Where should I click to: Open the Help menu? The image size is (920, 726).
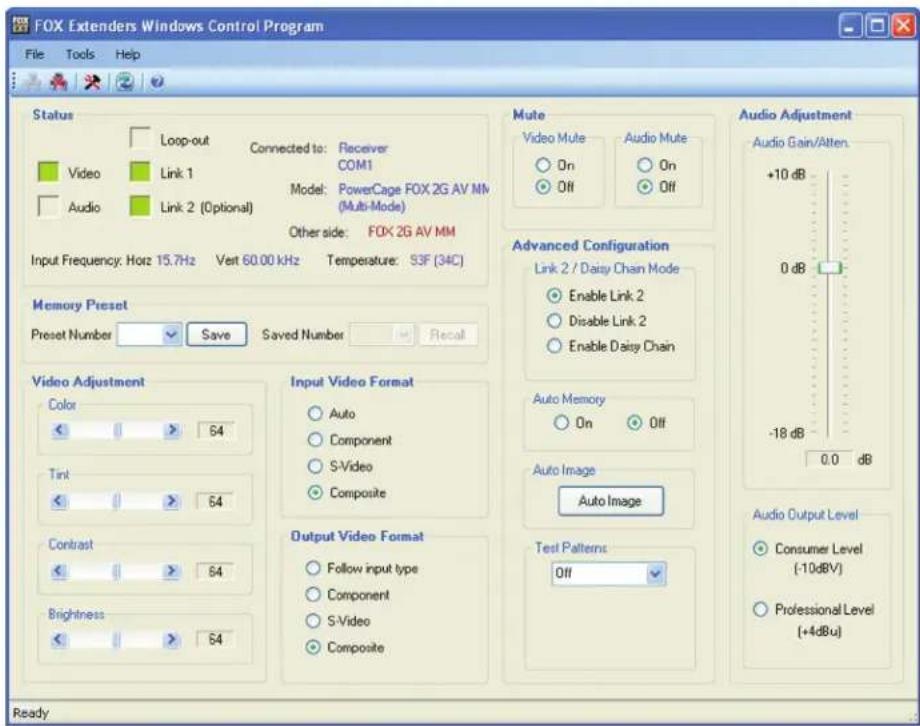coord(127,55)
